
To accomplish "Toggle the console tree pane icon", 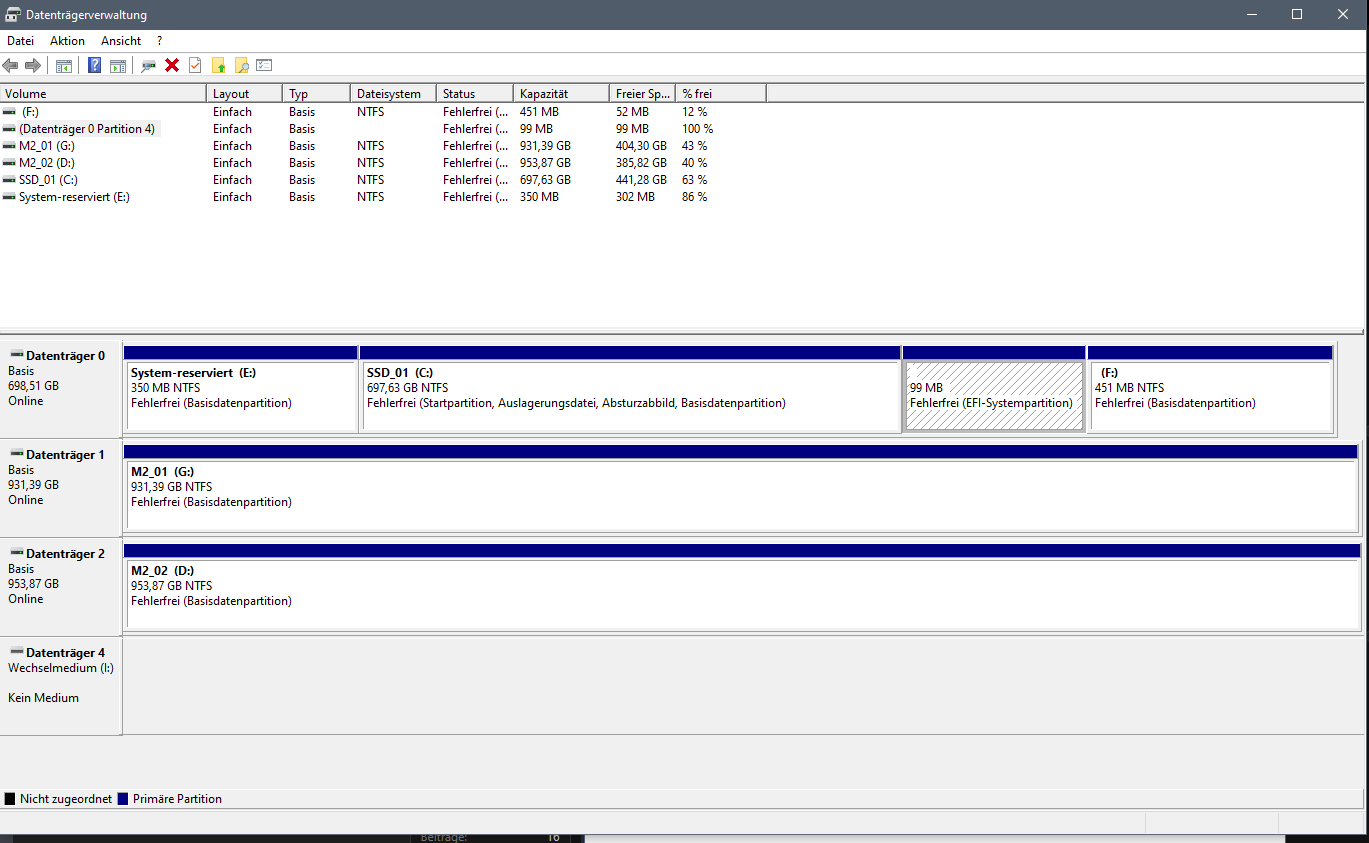I will pyautogui.click(x=63, y=65).
